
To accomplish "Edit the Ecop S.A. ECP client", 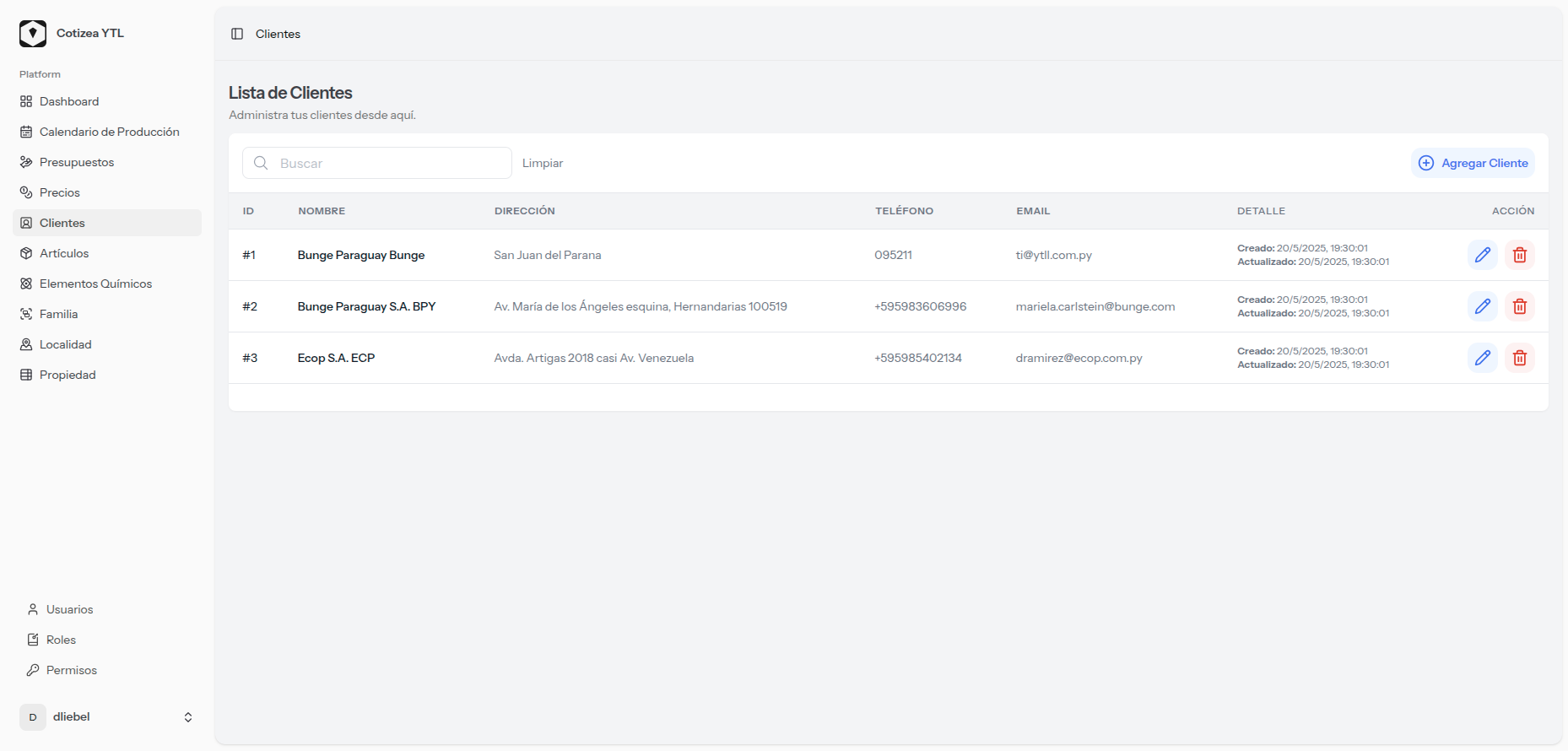I will (x=1482, y=358).
